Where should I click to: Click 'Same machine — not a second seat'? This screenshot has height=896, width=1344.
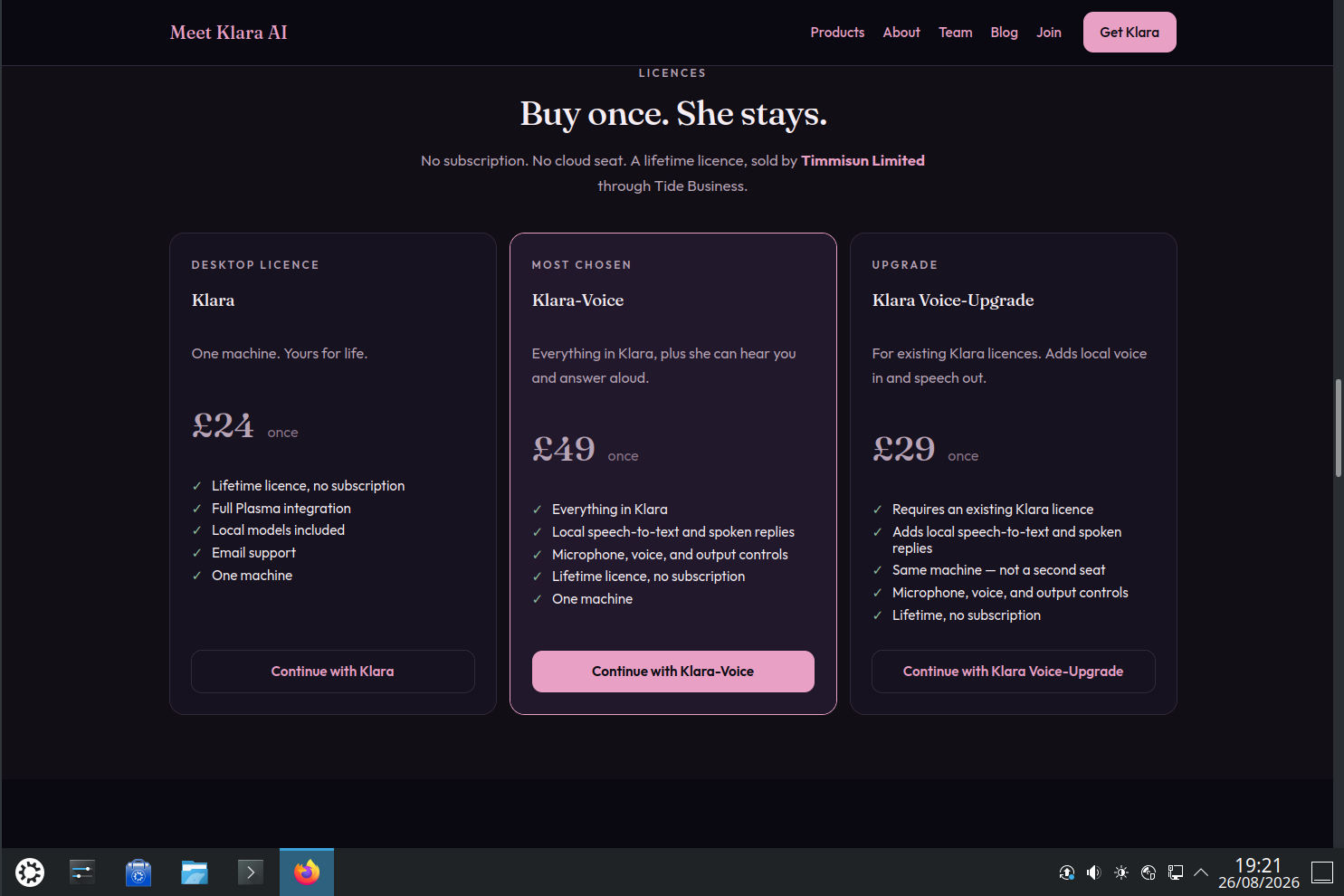999,570
